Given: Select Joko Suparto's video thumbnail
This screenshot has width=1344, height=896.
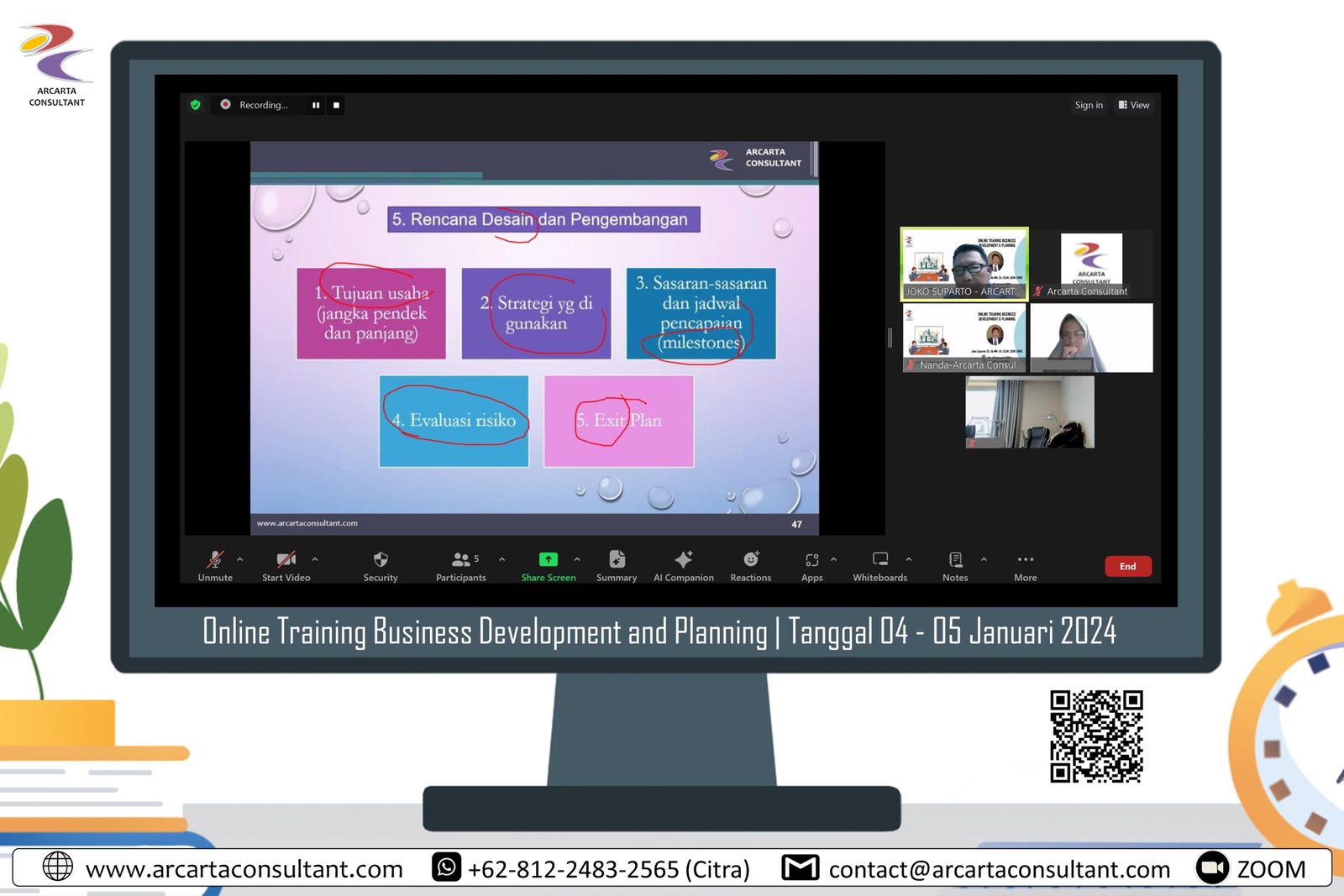Looking at the screenshot, I should 963,264.
